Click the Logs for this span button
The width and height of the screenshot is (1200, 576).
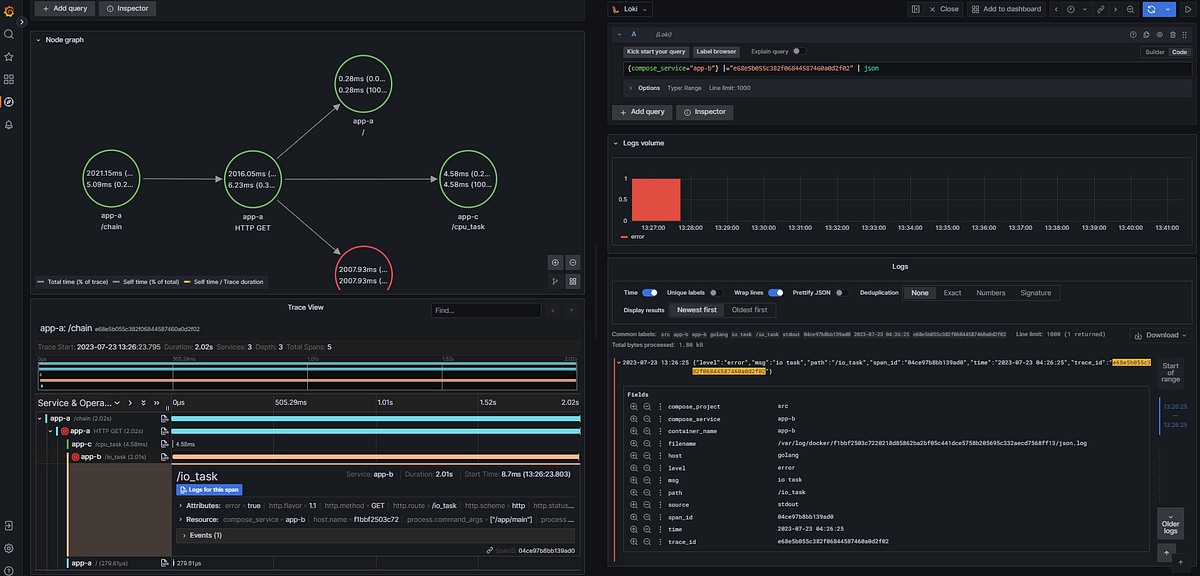point(209,489)
